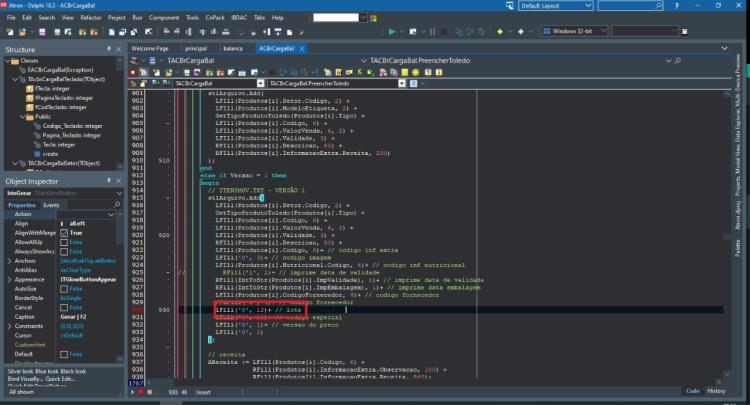Open the CnPack menu
The image size is (750, 405).
215,18
